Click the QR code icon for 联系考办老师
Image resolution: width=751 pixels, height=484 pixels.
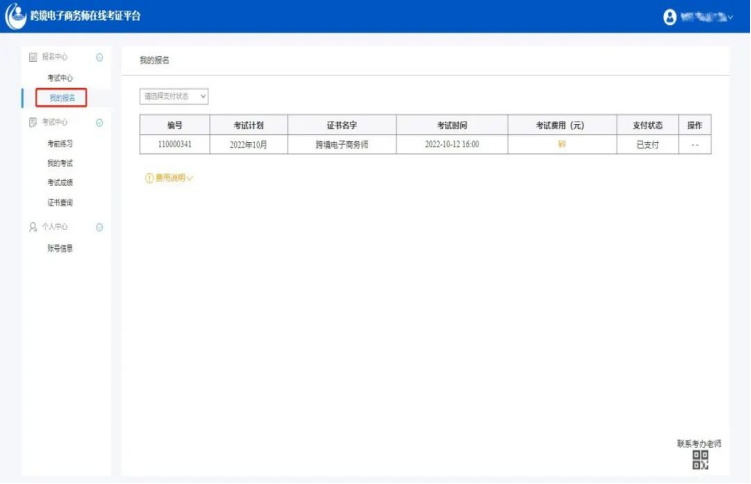coord(700,460)
